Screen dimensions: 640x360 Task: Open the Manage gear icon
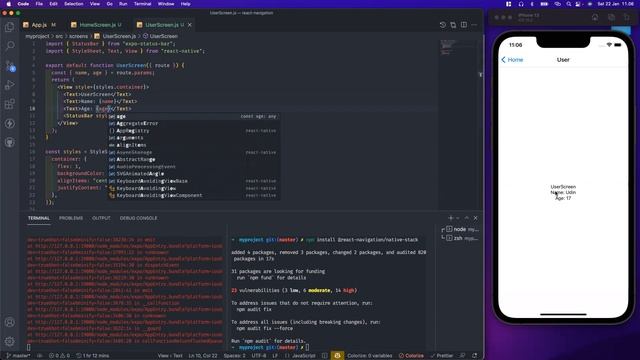(10, 341)
